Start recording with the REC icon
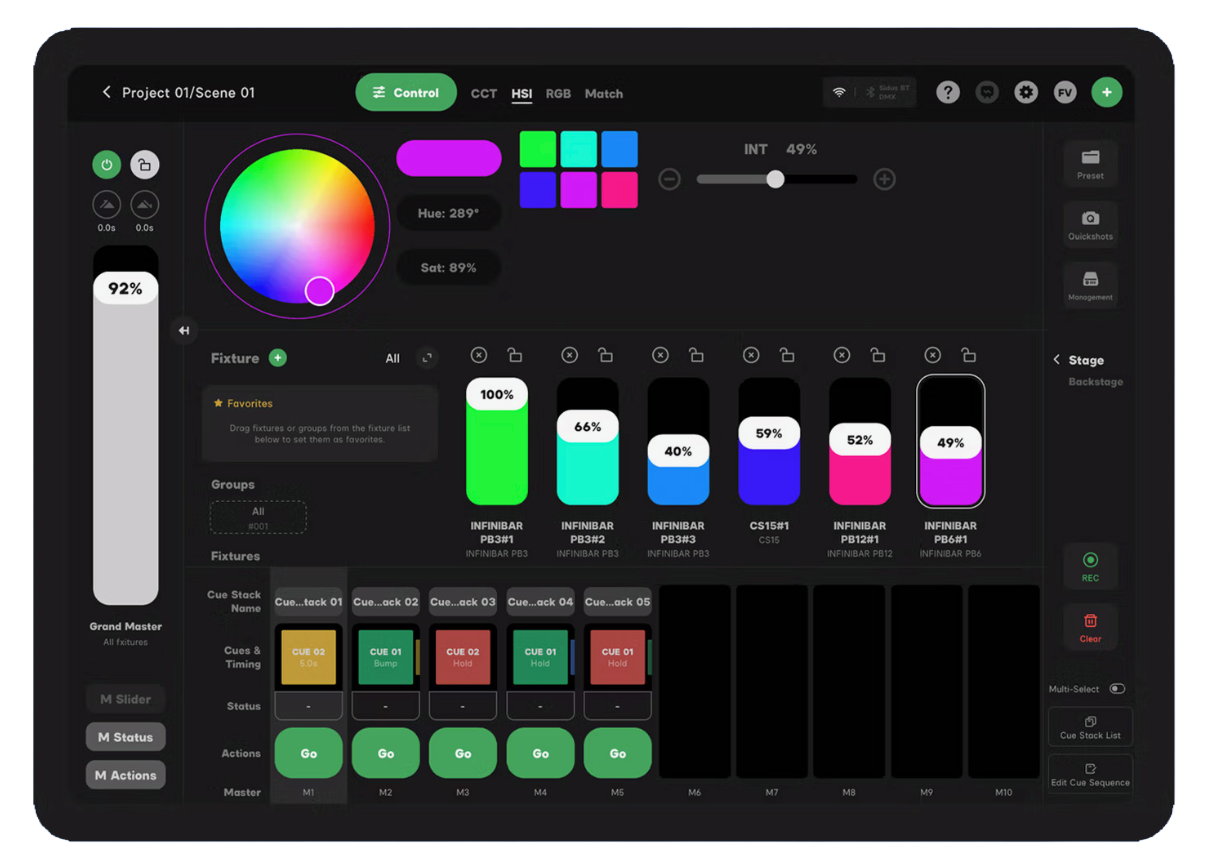 [1090, 566]
